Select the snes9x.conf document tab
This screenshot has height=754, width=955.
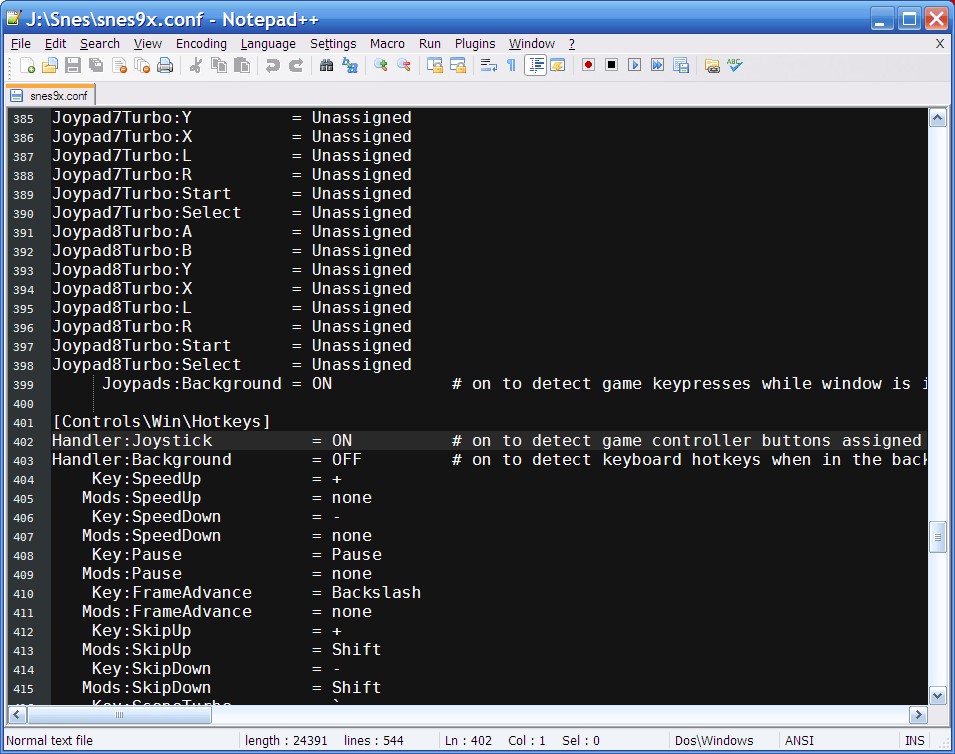click(x=50, y=96)
